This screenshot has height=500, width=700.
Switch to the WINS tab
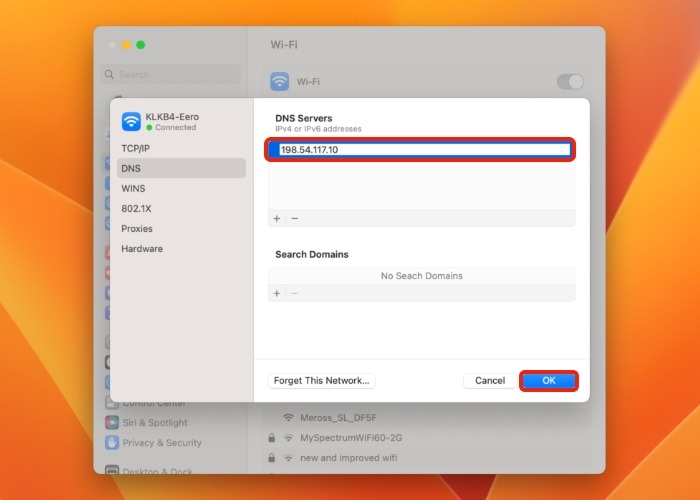point(133,188)
